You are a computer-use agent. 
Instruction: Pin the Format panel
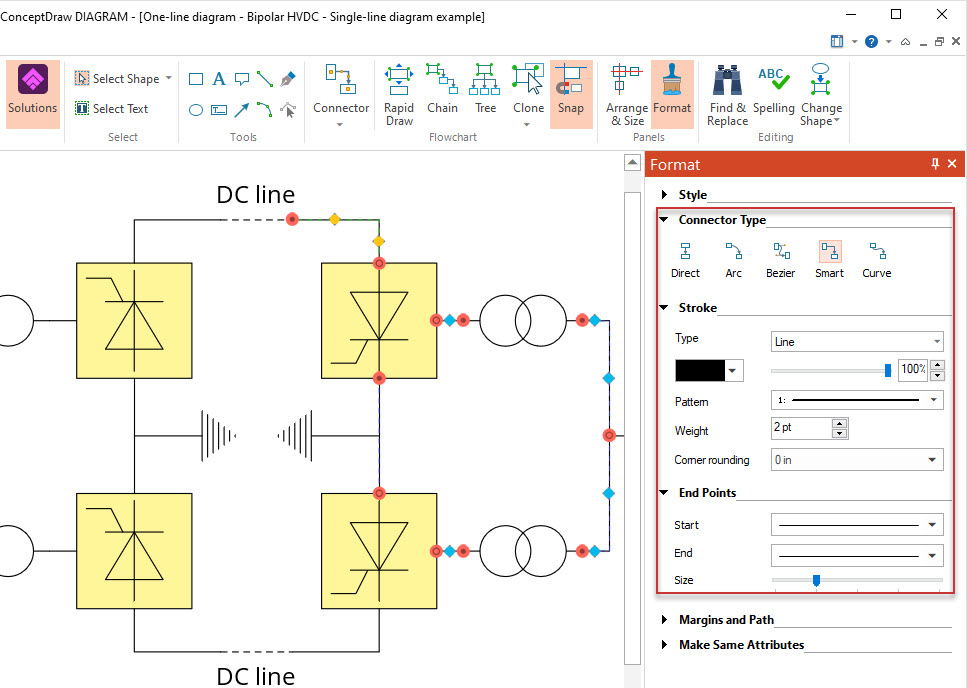[935, 163]
